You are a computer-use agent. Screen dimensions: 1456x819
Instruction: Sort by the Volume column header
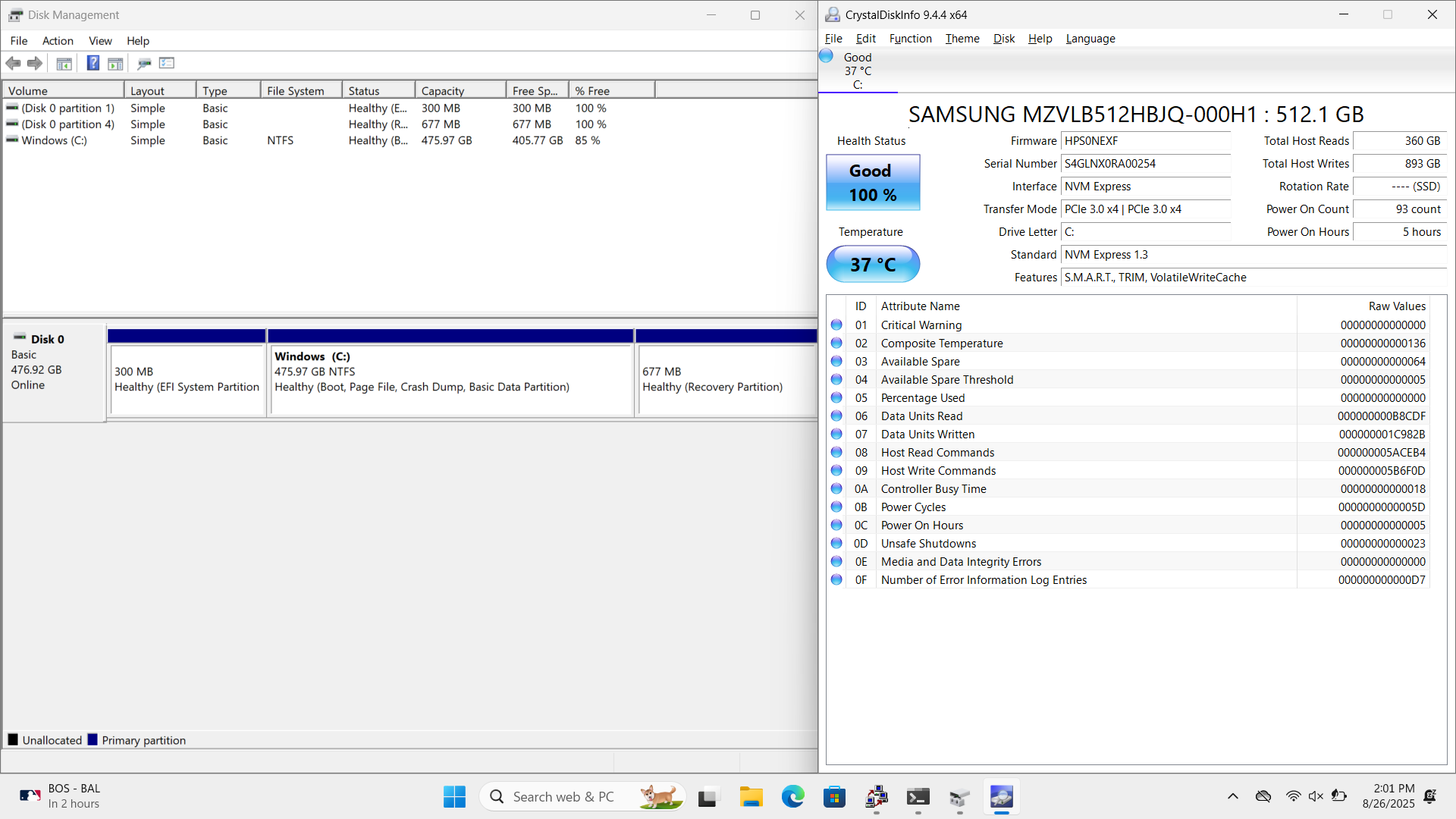(x=64, y=90)
